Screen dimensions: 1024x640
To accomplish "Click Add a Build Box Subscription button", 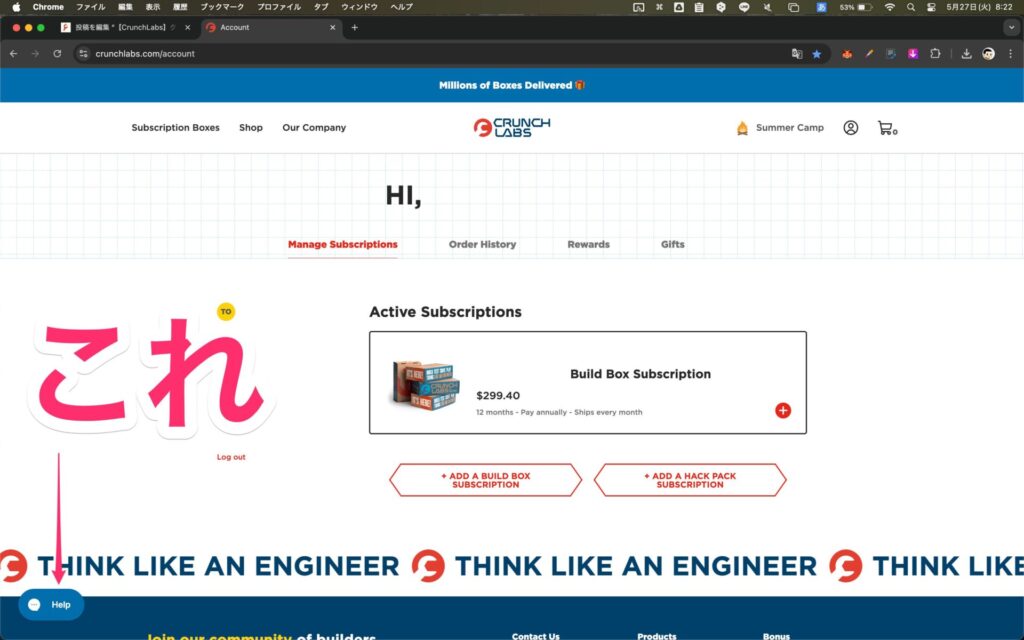I will click(485, 480).
